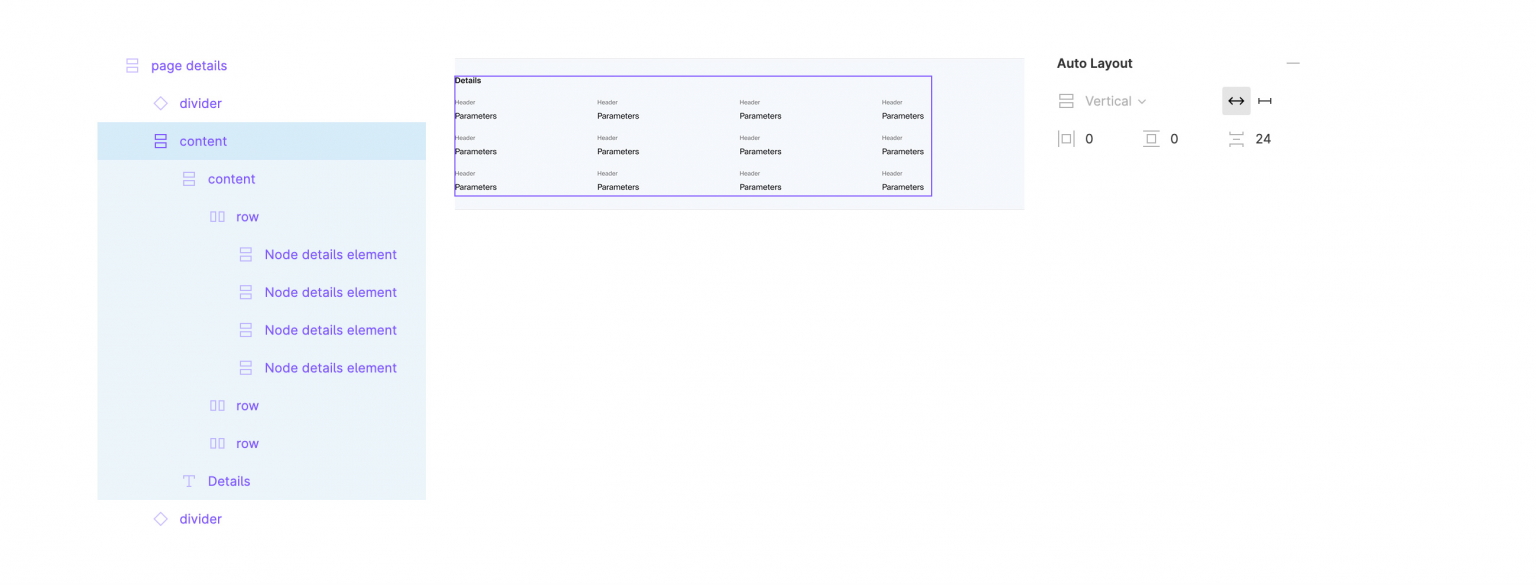
Task: Edit horizontal padding value field
Action: click(1089, 139)
